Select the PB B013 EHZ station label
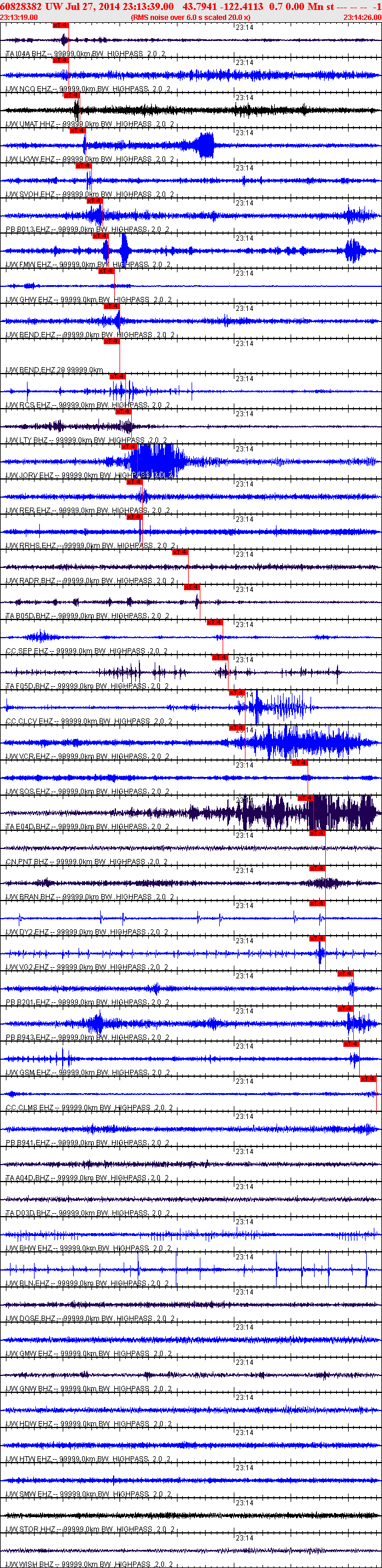The image size is (382, 1568). 88,230
